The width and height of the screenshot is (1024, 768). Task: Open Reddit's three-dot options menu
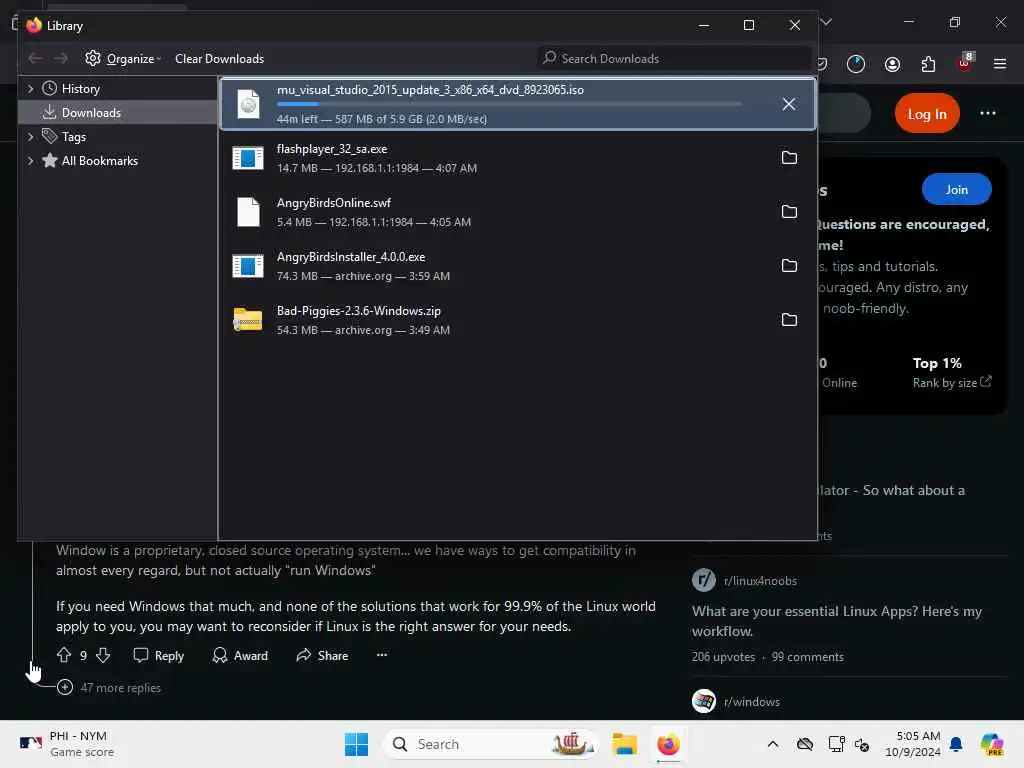click(987, 114)
